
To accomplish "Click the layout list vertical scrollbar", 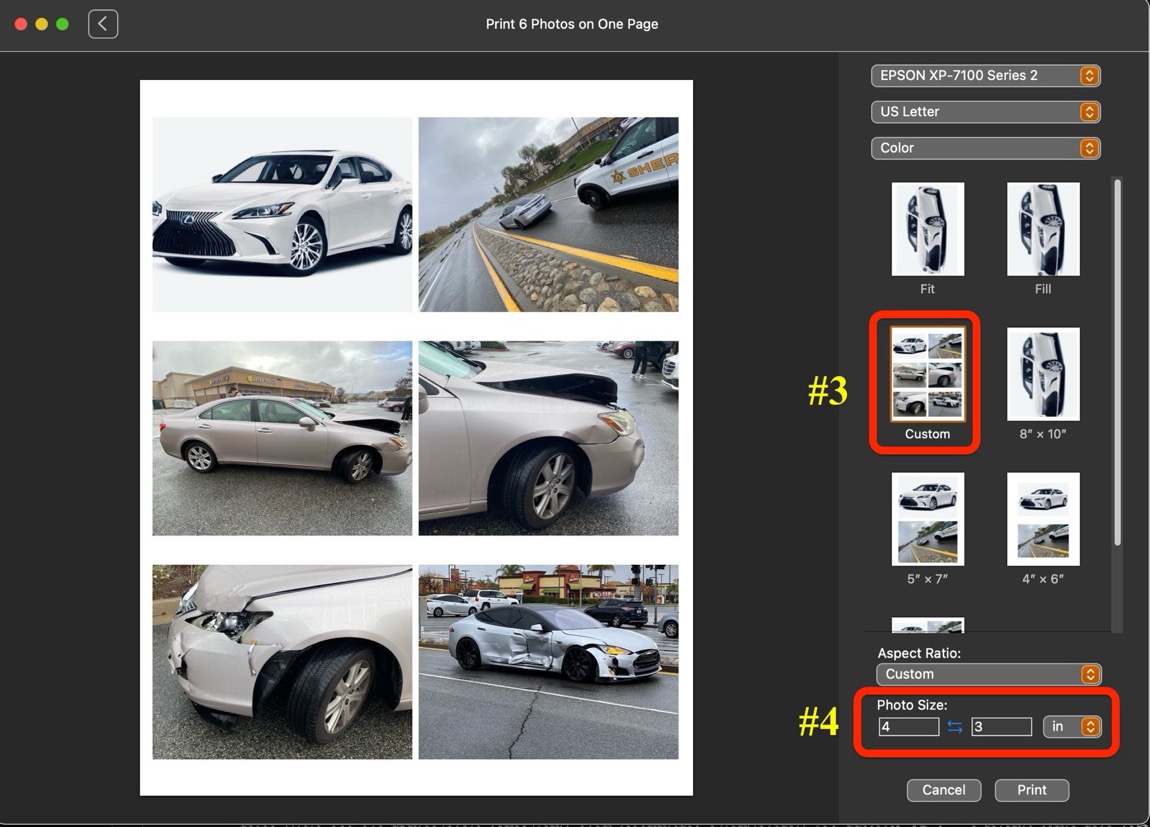I will click(1117, 362).
